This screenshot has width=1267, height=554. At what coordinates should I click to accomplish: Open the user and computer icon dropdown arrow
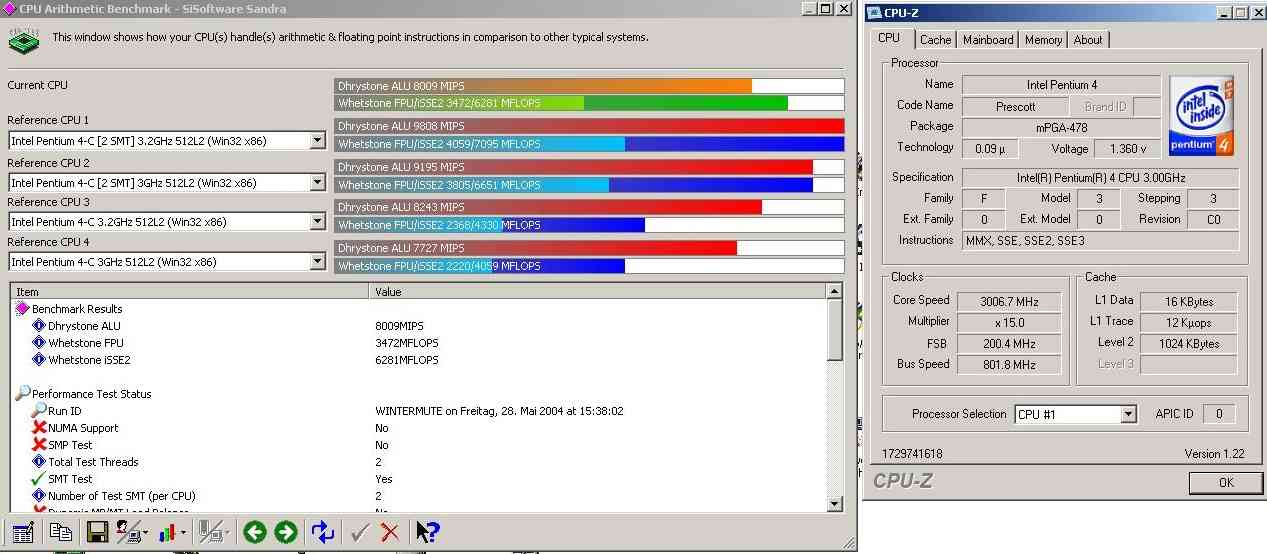pyautogui.click(x=145, y=533)
